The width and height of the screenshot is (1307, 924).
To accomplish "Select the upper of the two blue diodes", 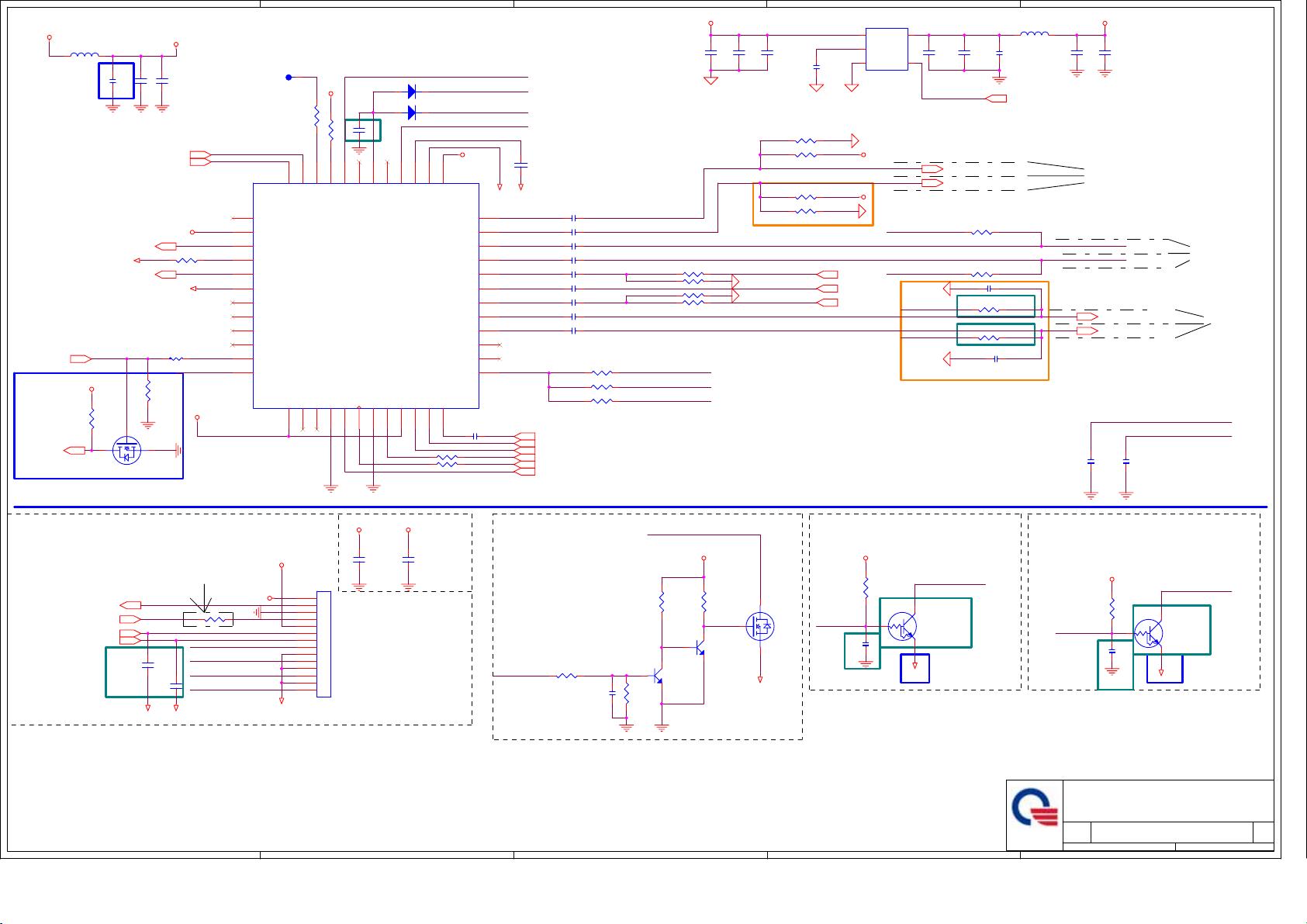I will pos(412,92).
